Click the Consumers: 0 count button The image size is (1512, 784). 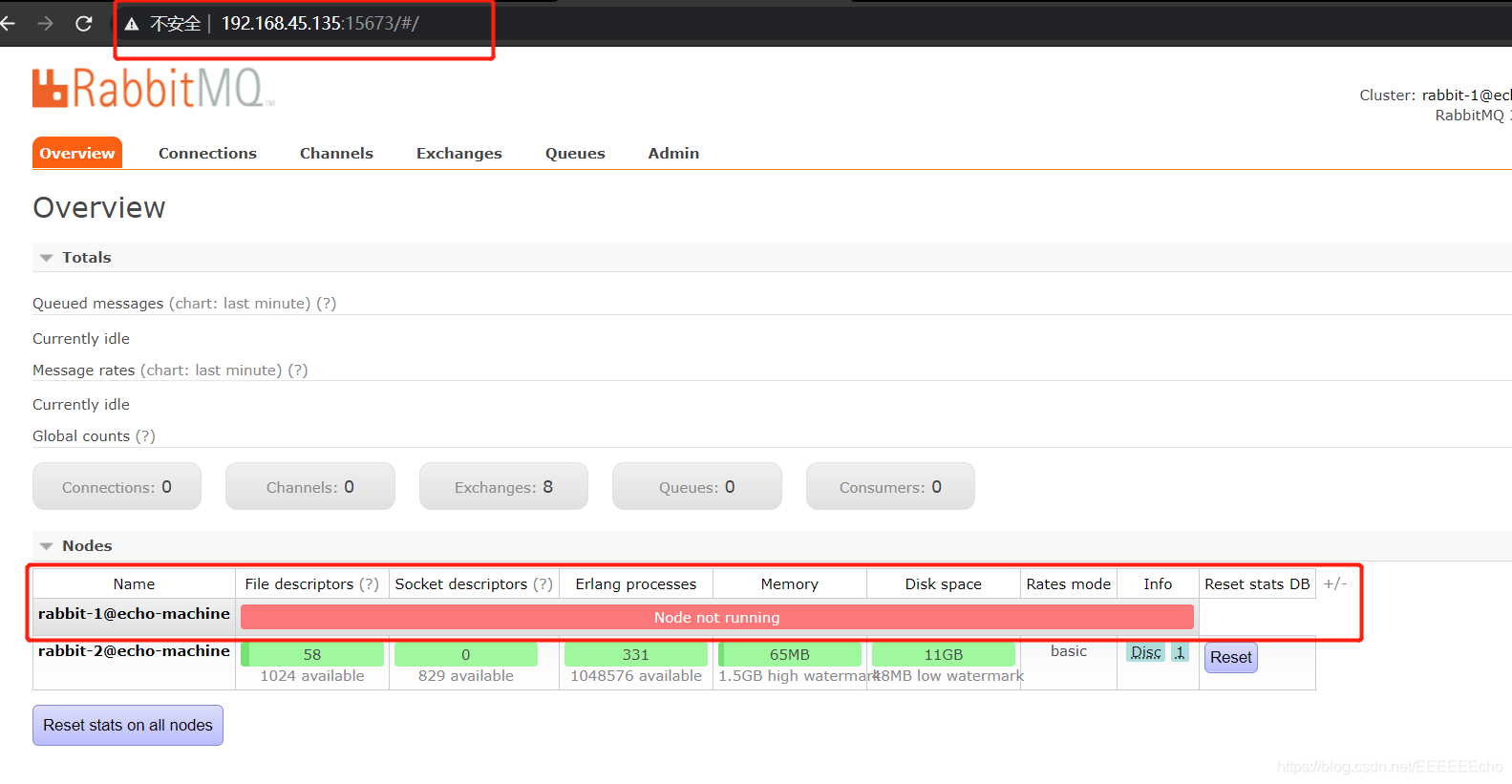(x=890, y=486)
